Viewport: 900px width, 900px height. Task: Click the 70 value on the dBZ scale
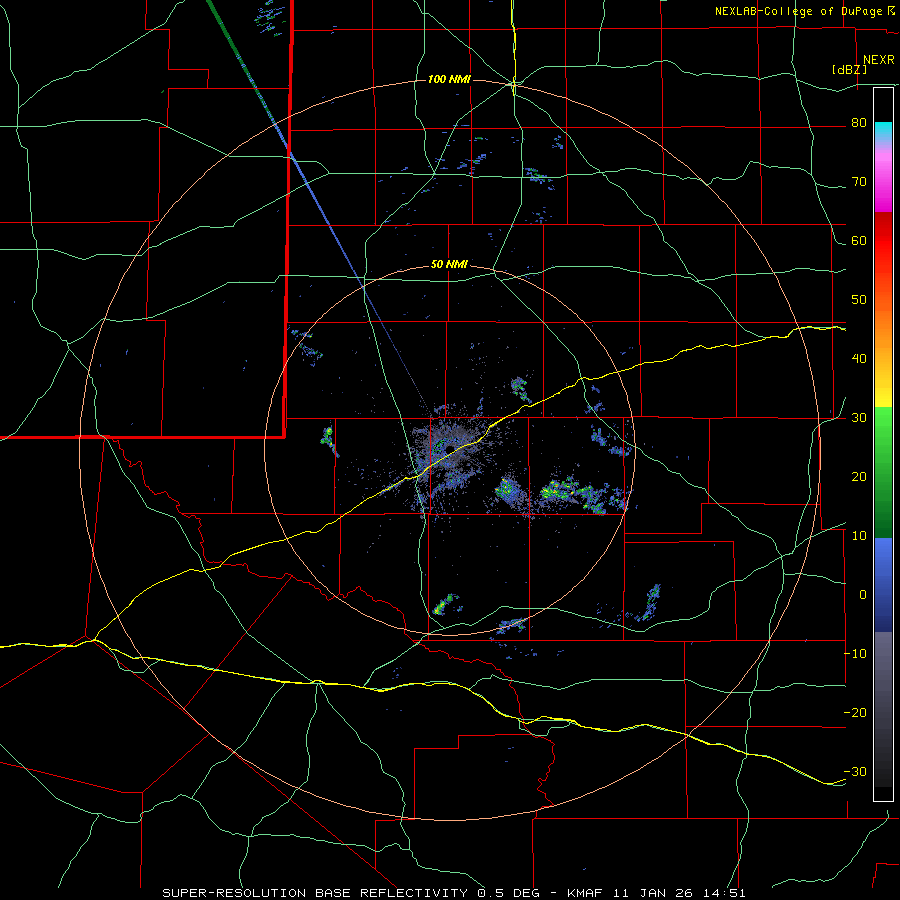[x=859, y=182]
